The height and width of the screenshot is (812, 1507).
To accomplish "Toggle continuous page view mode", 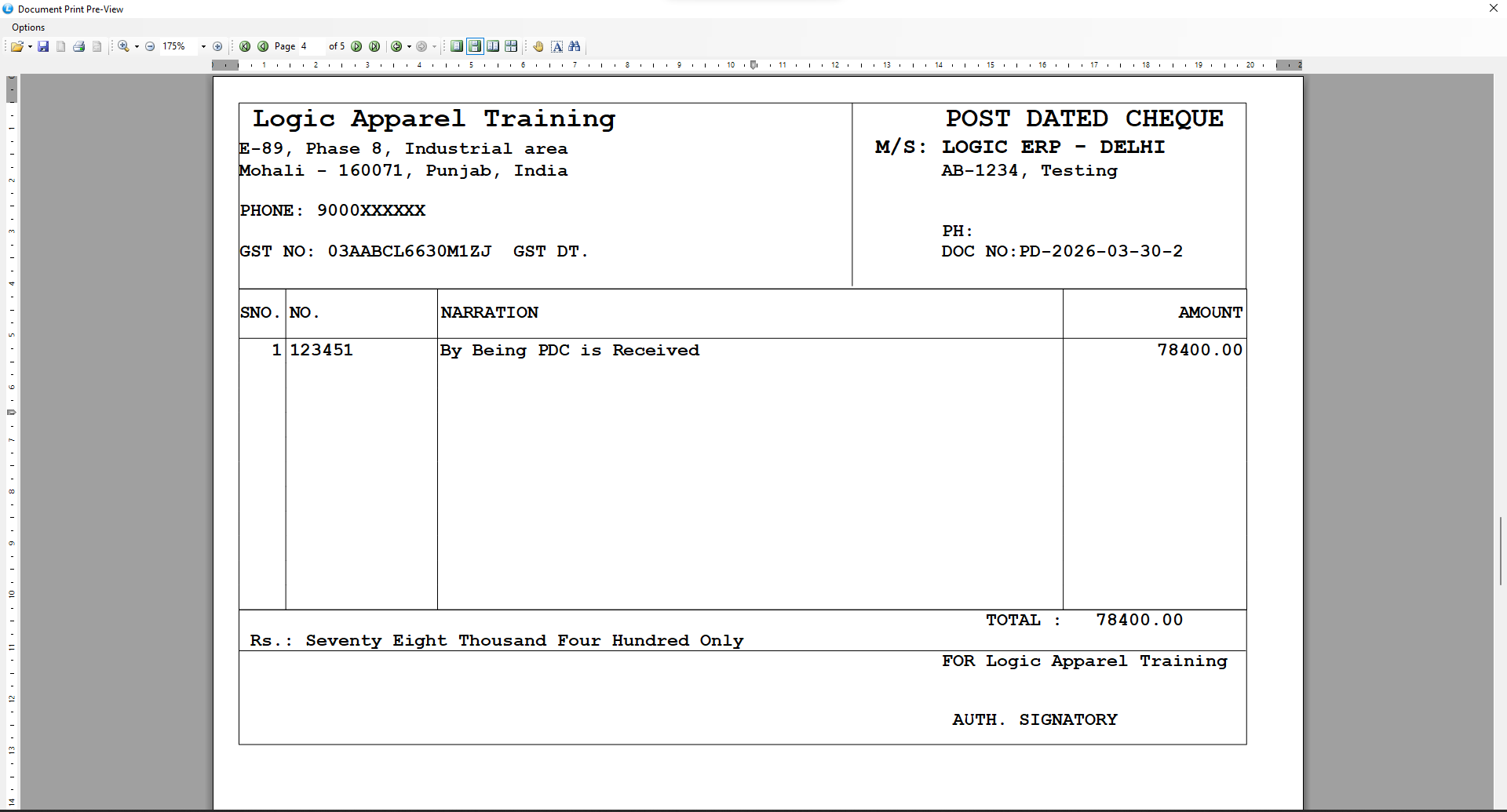I will click(x=475, y=46).
